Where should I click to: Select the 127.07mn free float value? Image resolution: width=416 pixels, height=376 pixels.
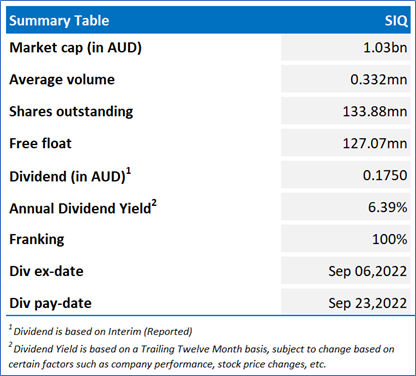tap(375, 143)
